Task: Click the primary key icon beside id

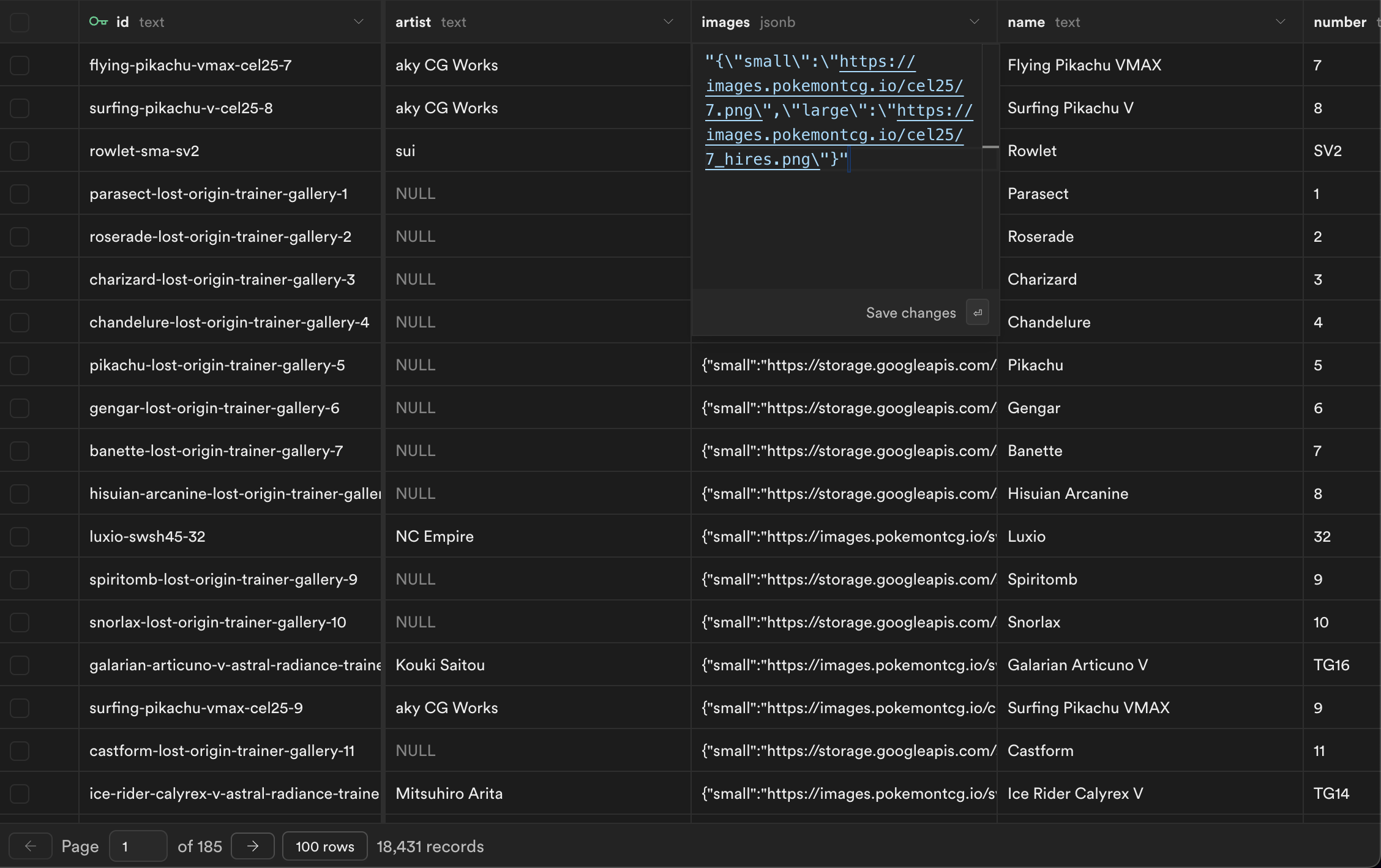Action: (x=98, y=21)
